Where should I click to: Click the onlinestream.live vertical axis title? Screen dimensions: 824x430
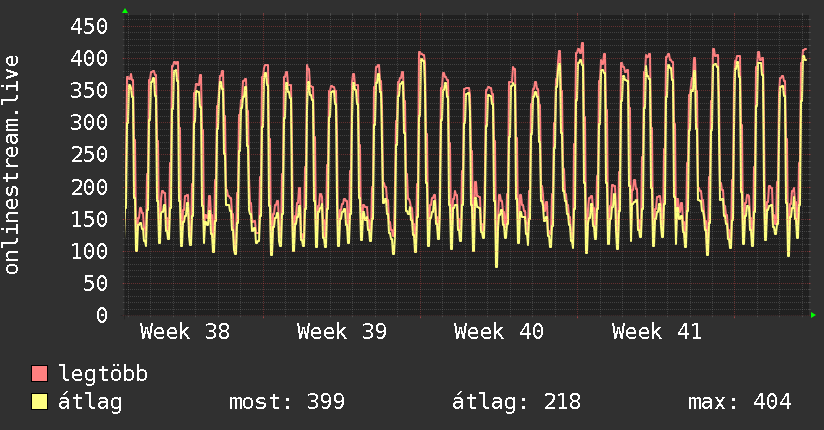(x=12, y=165)
